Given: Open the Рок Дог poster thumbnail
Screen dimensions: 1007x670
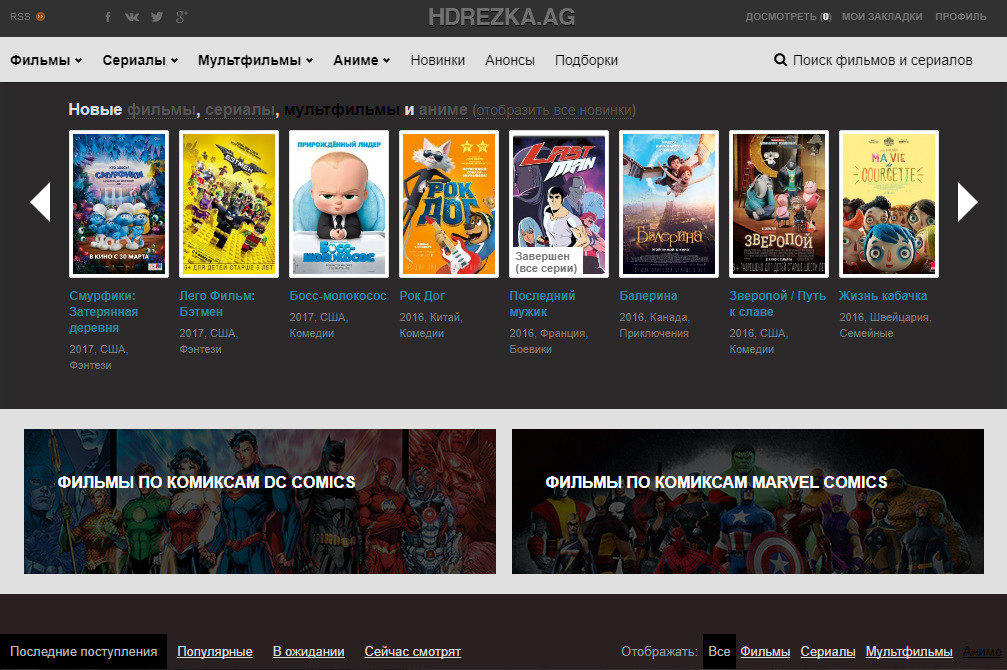Looking at the screenshot, I should click(449, 204).
